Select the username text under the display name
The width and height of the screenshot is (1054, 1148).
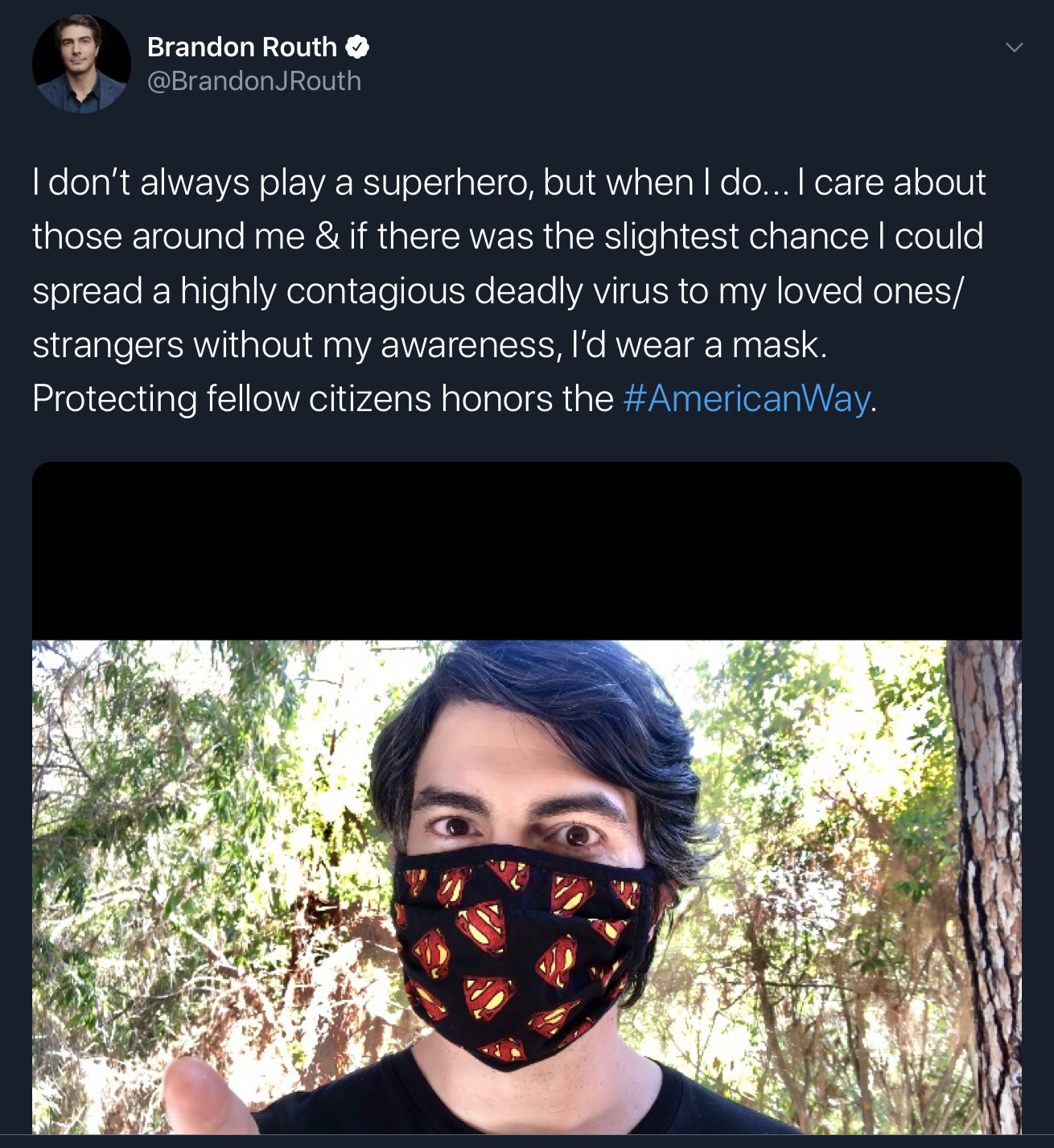pyautogui.click(x=252, y=80)
